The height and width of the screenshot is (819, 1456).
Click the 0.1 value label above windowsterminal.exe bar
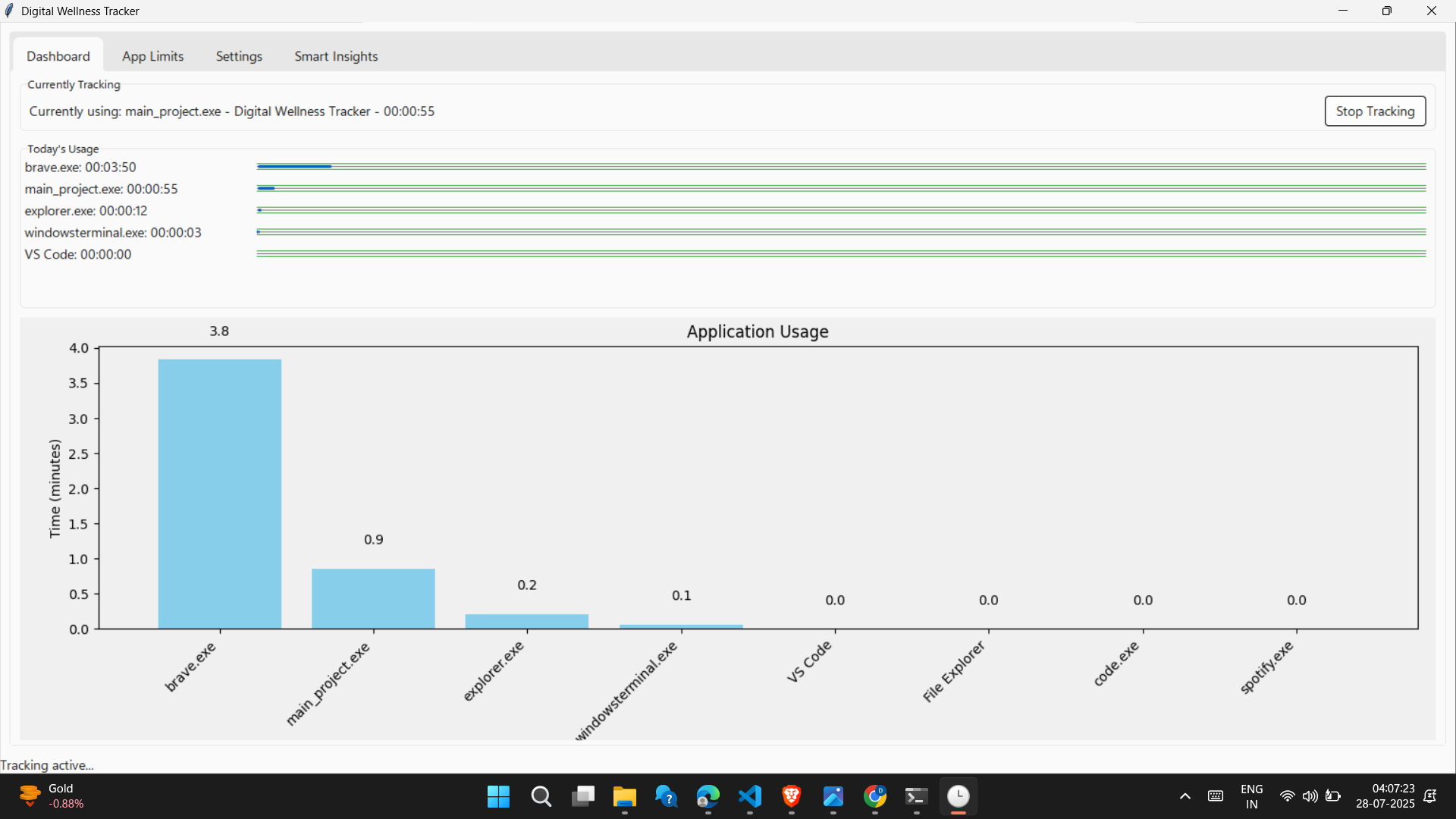pos(681,596)
